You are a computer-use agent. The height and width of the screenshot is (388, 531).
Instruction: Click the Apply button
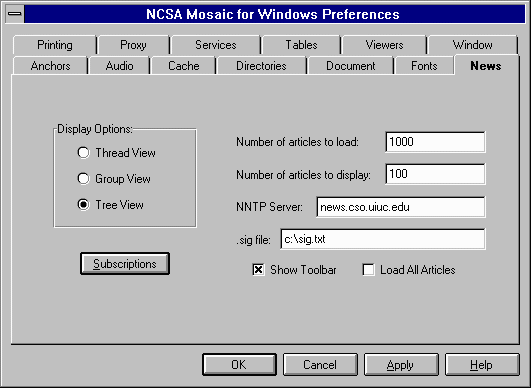(x=401, y=365)
